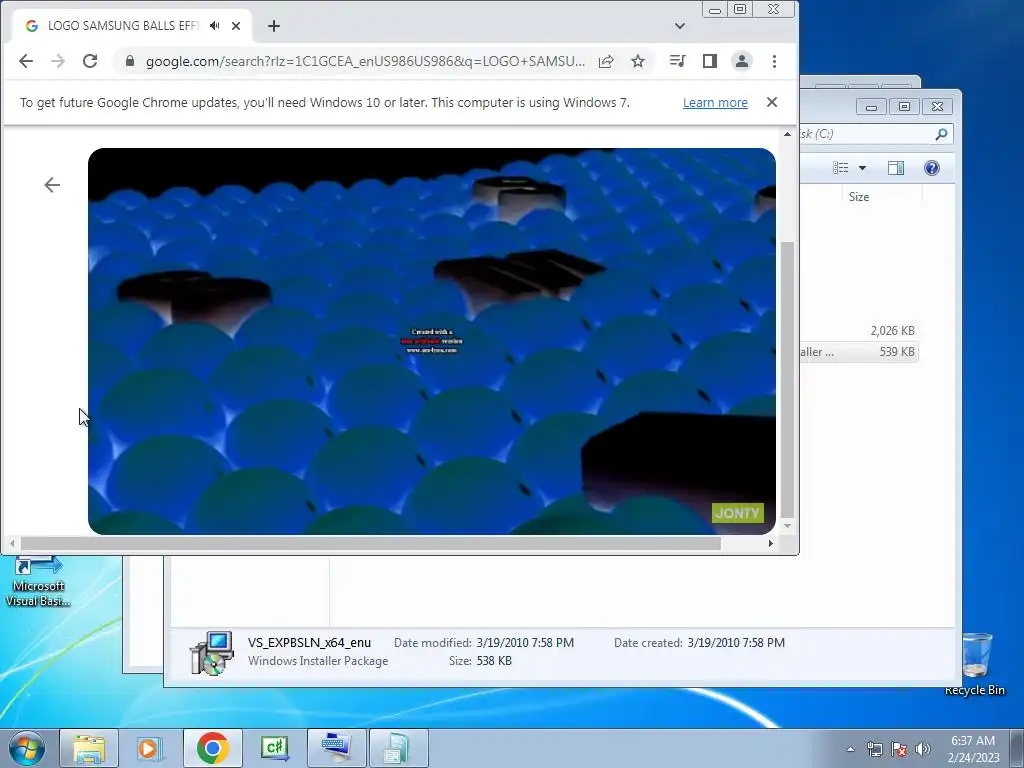Expand Chrome's tab search chevron
Image resolution: width=1024 pixels, height=768 pixels.
click(x=680, y=25)
